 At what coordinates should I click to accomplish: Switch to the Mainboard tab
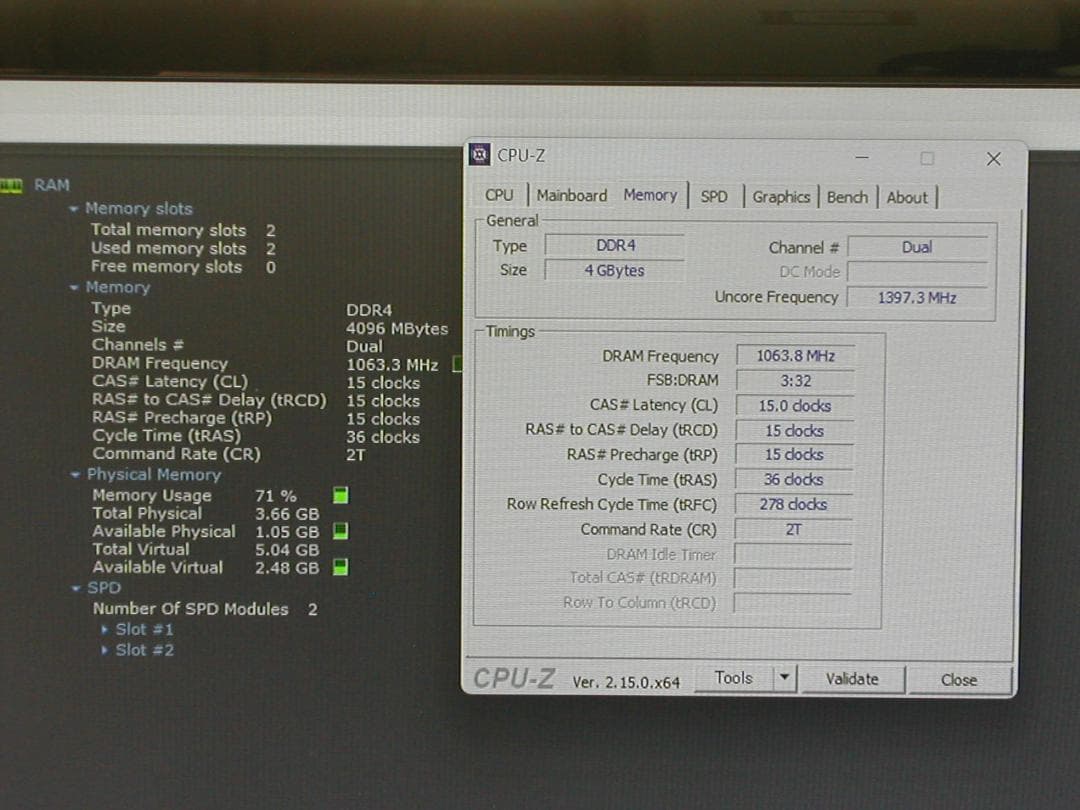click(572, 195)
